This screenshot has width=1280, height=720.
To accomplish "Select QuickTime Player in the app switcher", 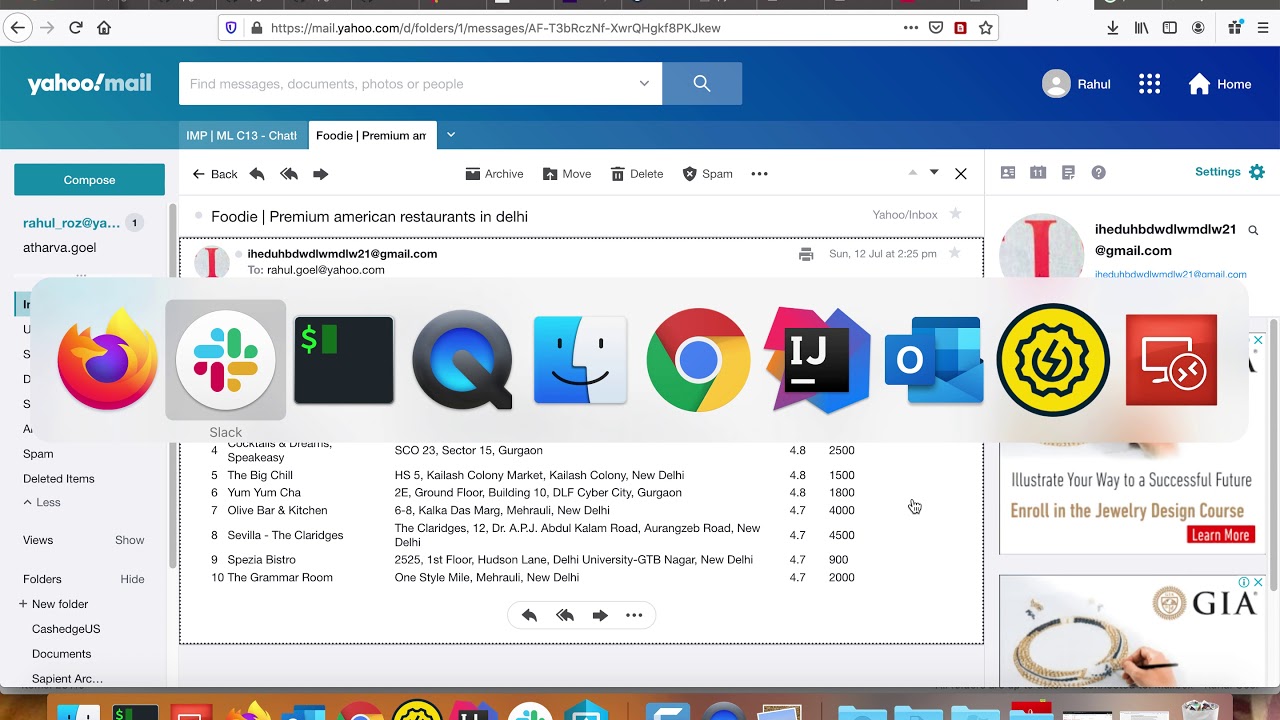I will [462, 360].
